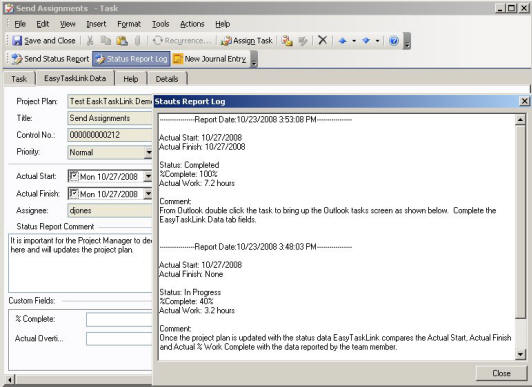Open the Insert menu

coord(96,24)
